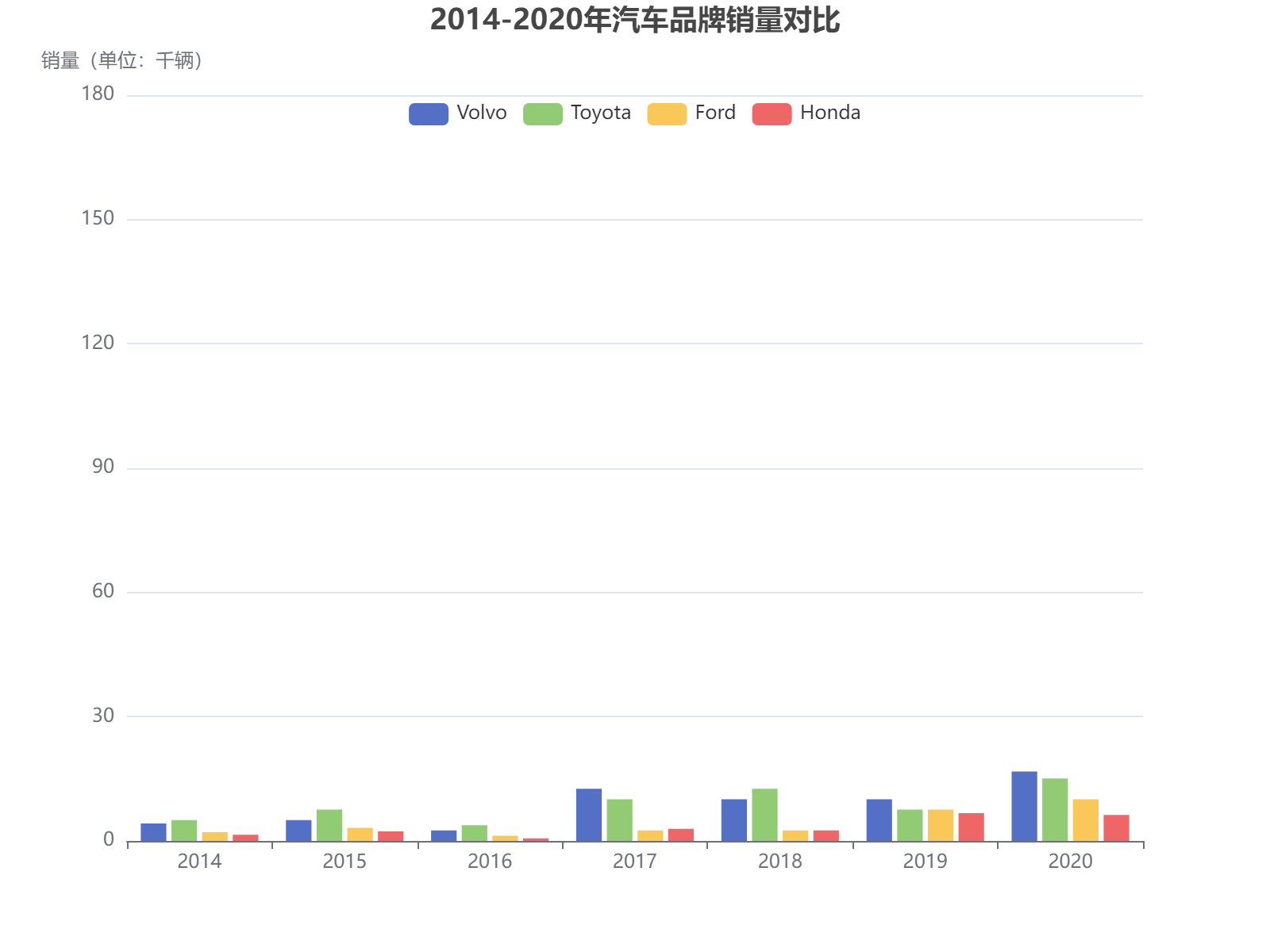Select the green Toyota bar for 2017
The height and width of the screenshot is (952, 1270).
[x=620, y=820]
